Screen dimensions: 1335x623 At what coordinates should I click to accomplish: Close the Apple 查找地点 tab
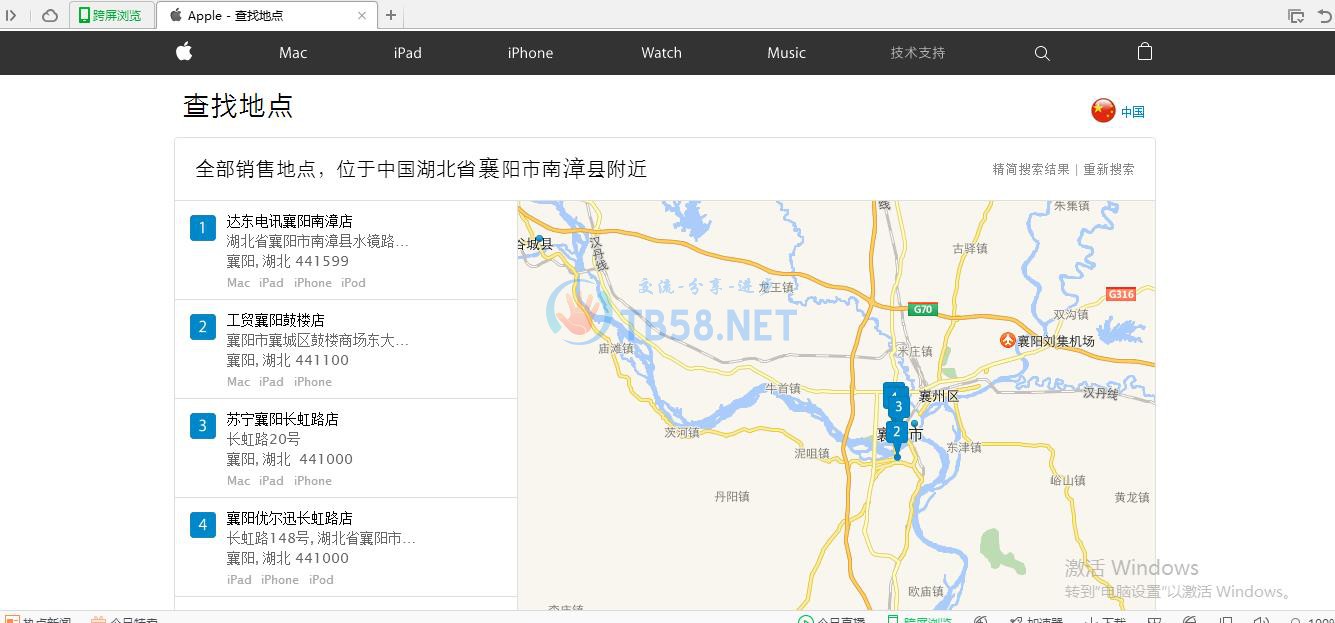tap(362, 15)
